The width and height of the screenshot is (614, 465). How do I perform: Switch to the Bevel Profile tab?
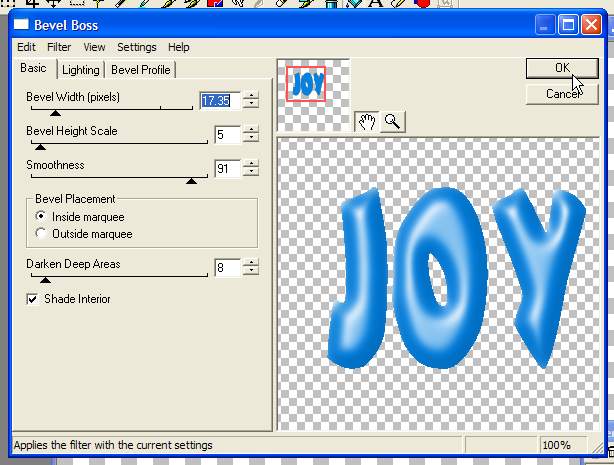(141, 70)
